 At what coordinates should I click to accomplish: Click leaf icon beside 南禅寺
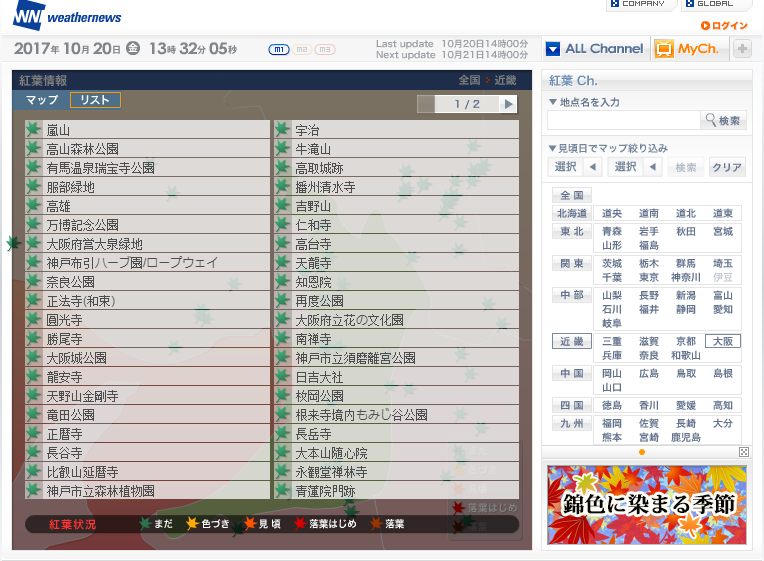[283, 338]
